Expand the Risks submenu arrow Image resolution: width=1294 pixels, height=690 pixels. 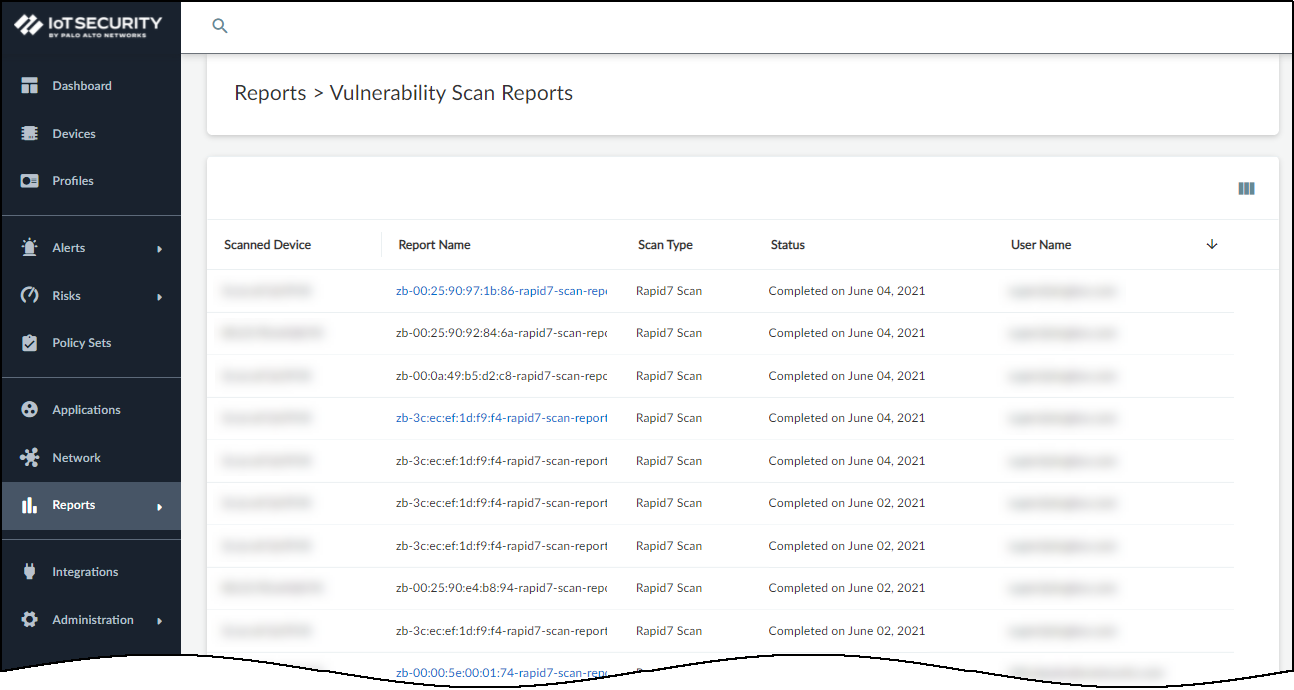159,297
